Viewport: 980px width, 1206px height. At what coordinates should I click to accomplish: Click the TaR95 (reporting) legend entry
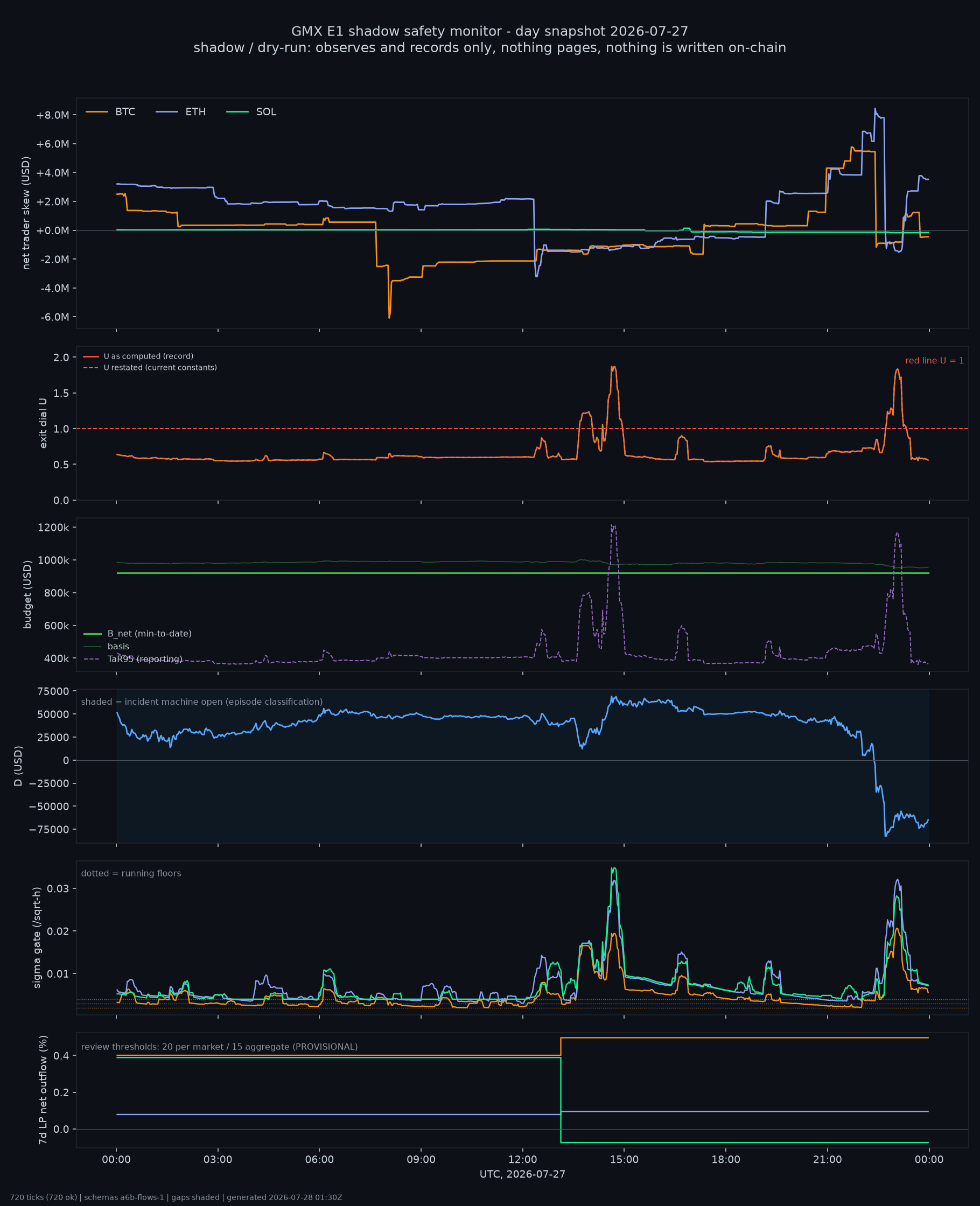click(x=132, y=659)
